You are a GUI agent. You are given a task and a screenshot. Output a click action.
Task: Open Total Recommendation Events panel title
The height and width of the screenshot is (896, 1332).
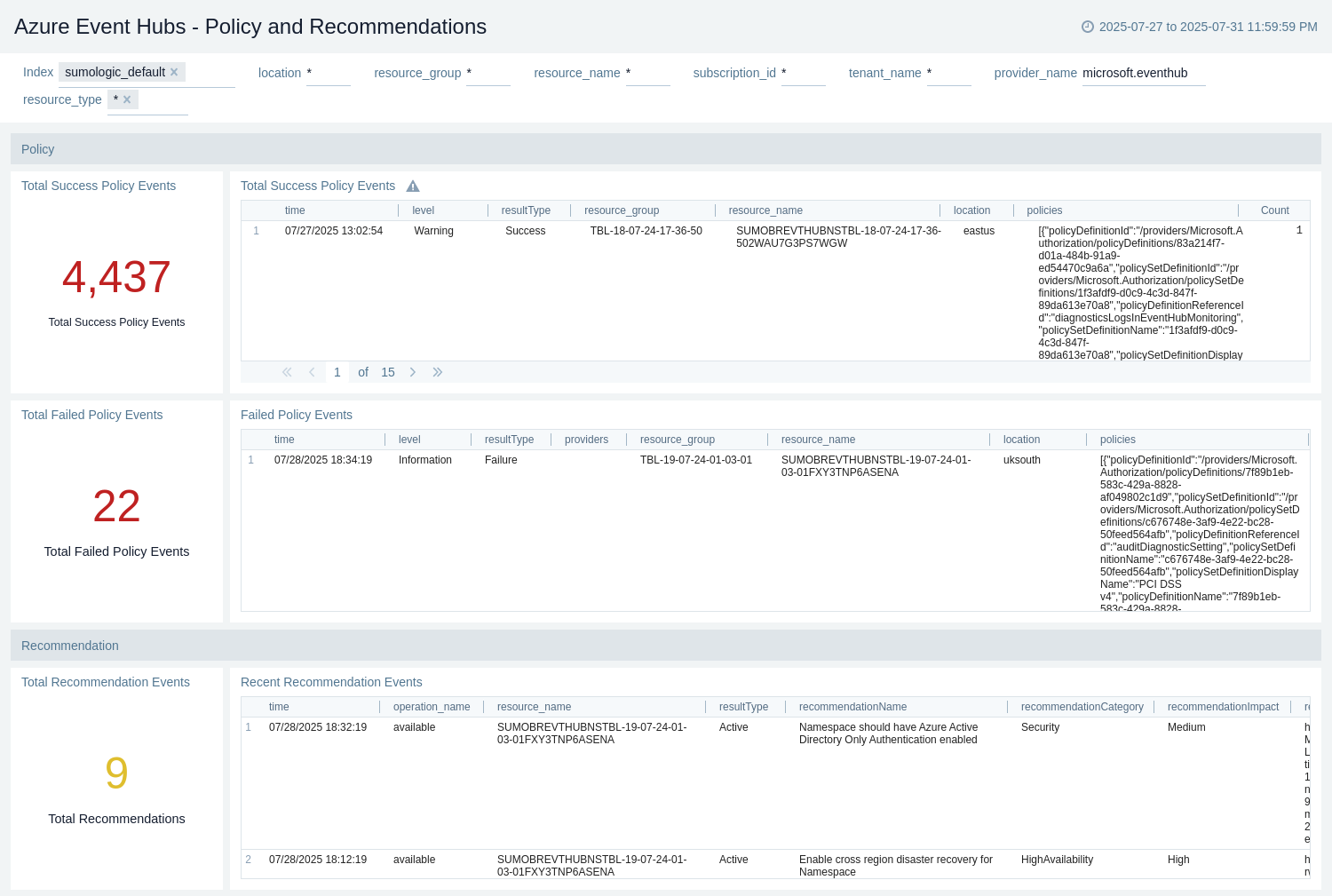tap(106, 682)
